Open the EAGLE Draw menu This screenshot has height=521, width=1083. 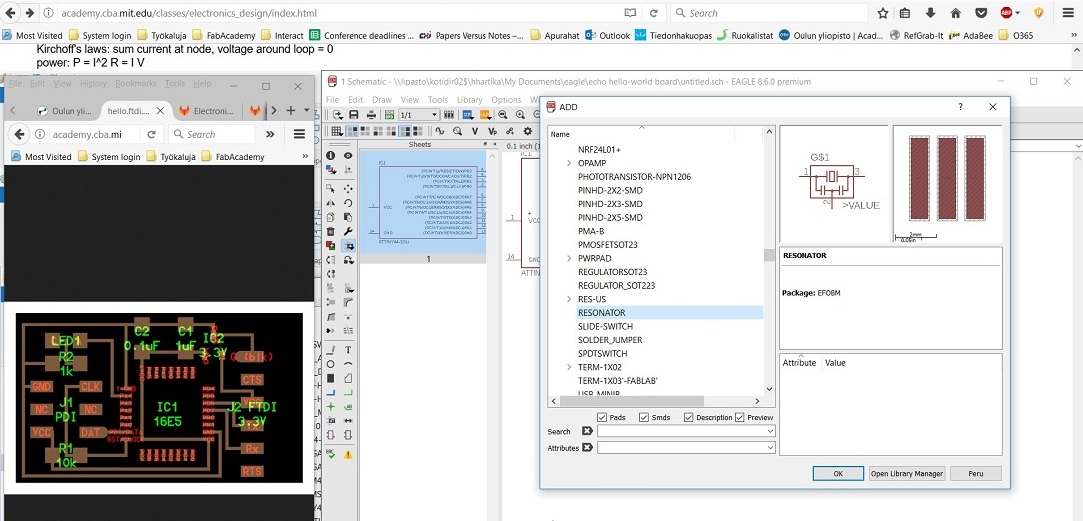click(382, 100)
